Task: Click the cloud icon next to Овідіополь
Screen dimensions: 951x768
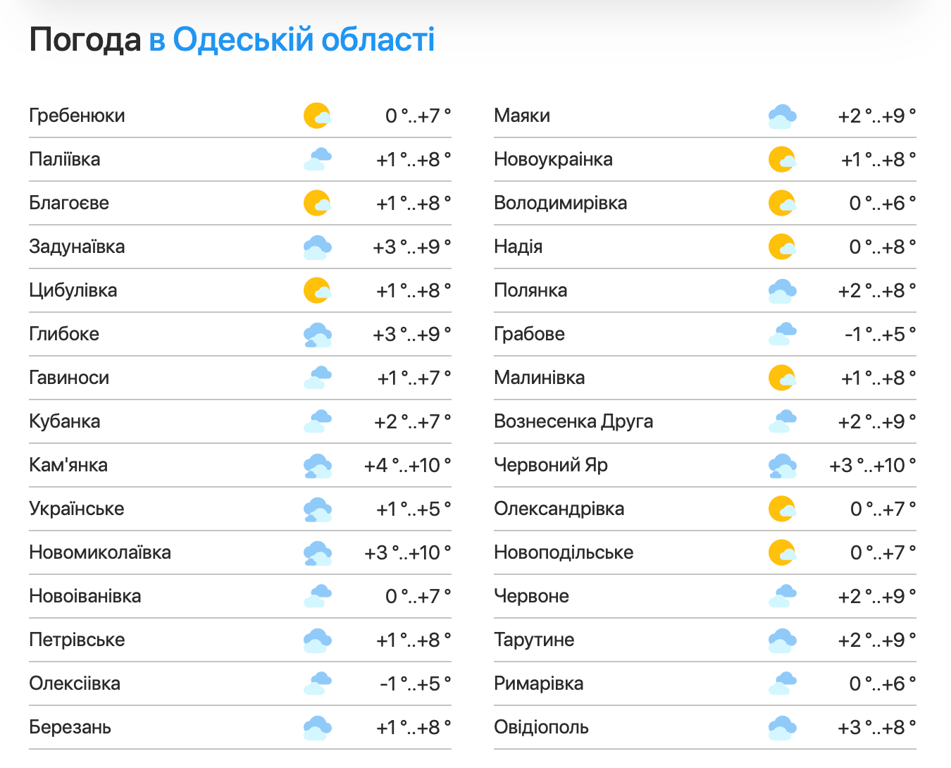Action: 782,728
